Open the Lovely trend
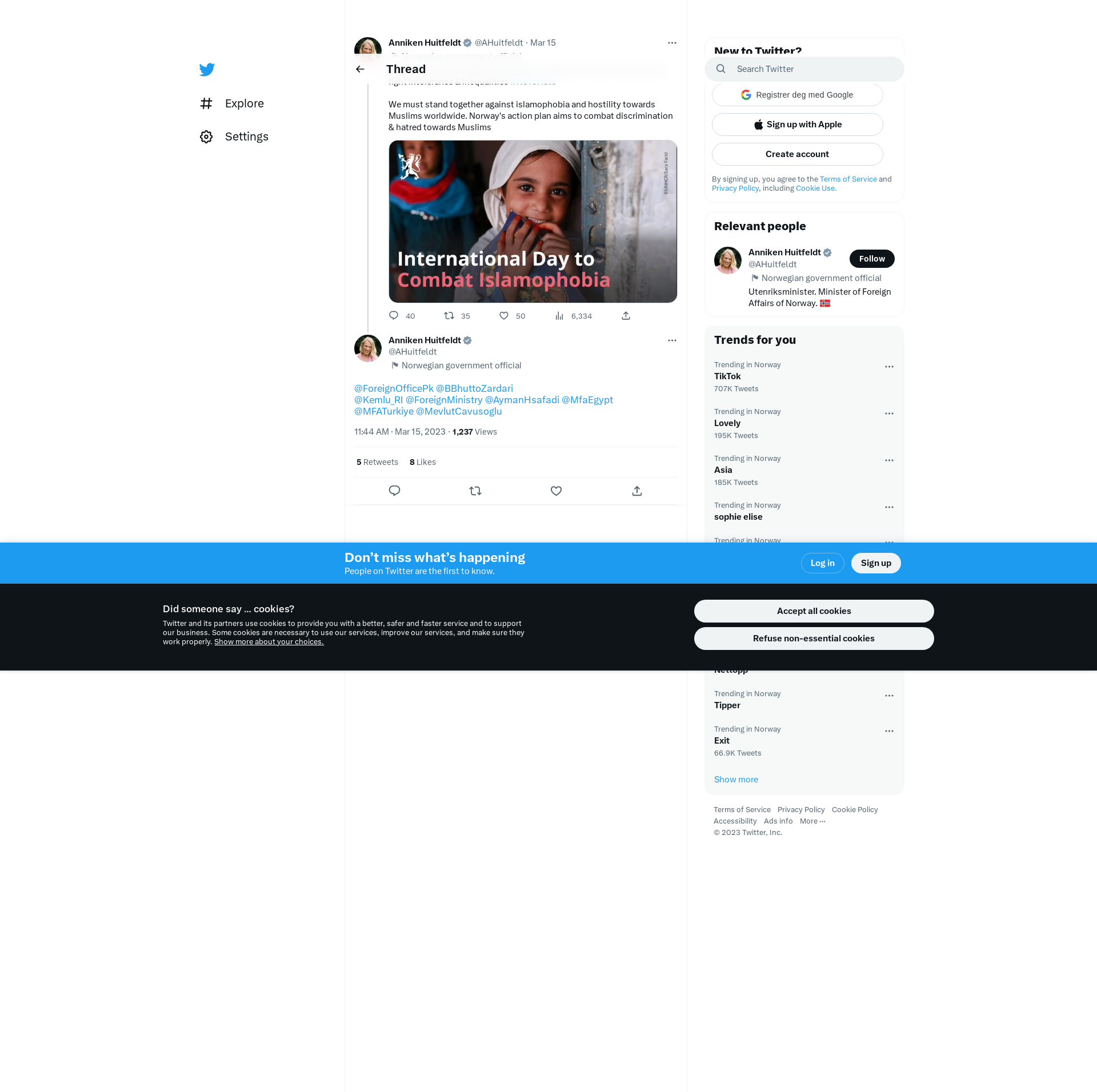This screenshot has height=1092, width=1097. pyautogui.click(x=804, y=423)
